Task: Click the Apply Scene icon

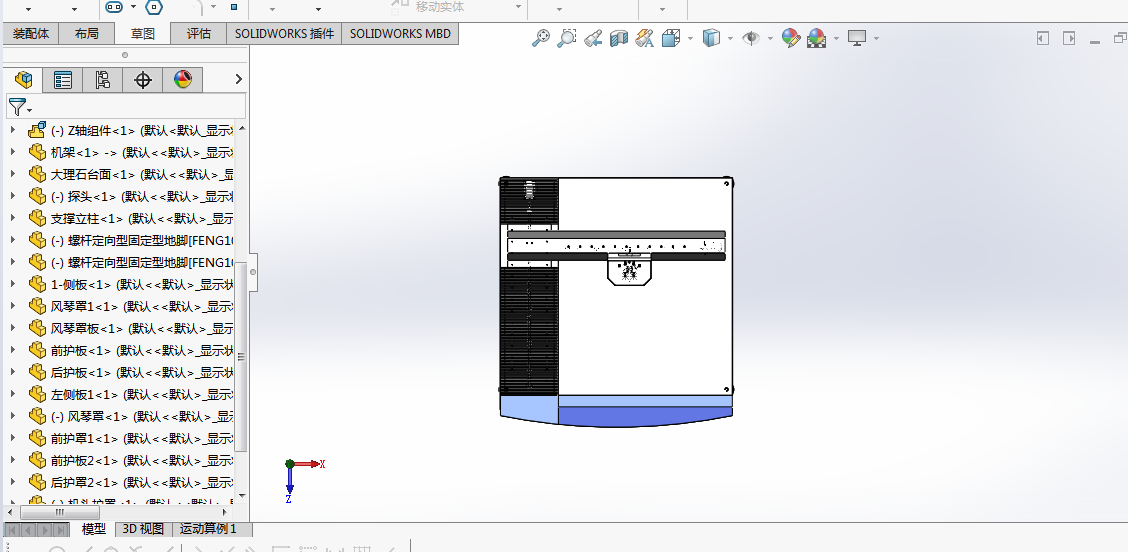Action: pyautogui.click(x=817, y=38)
